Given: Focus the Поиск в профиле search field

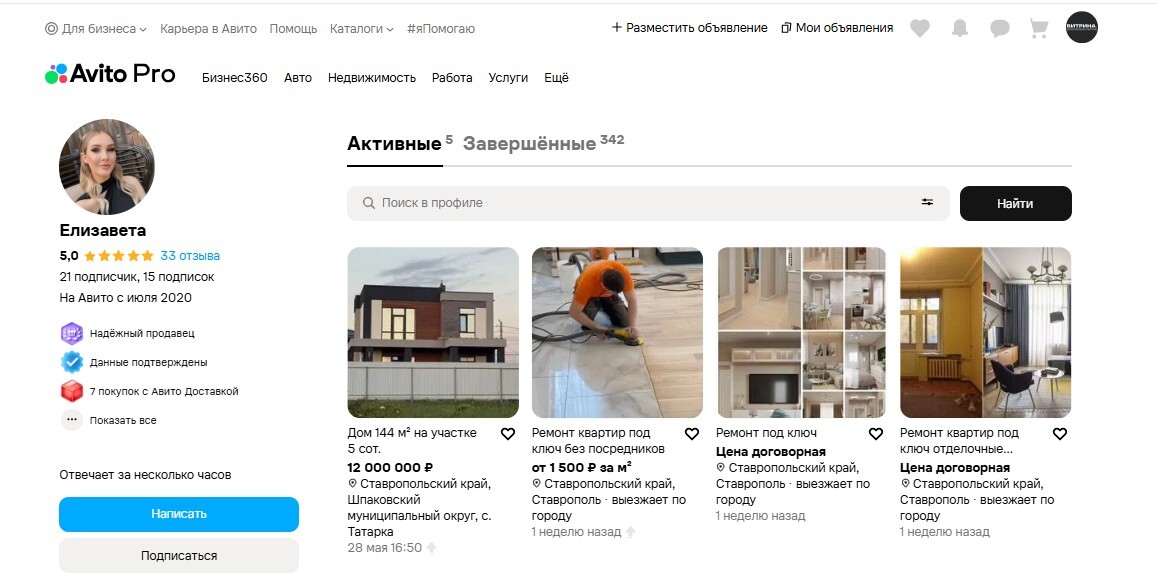Looking at the screenshot, I should coord(648,203).
